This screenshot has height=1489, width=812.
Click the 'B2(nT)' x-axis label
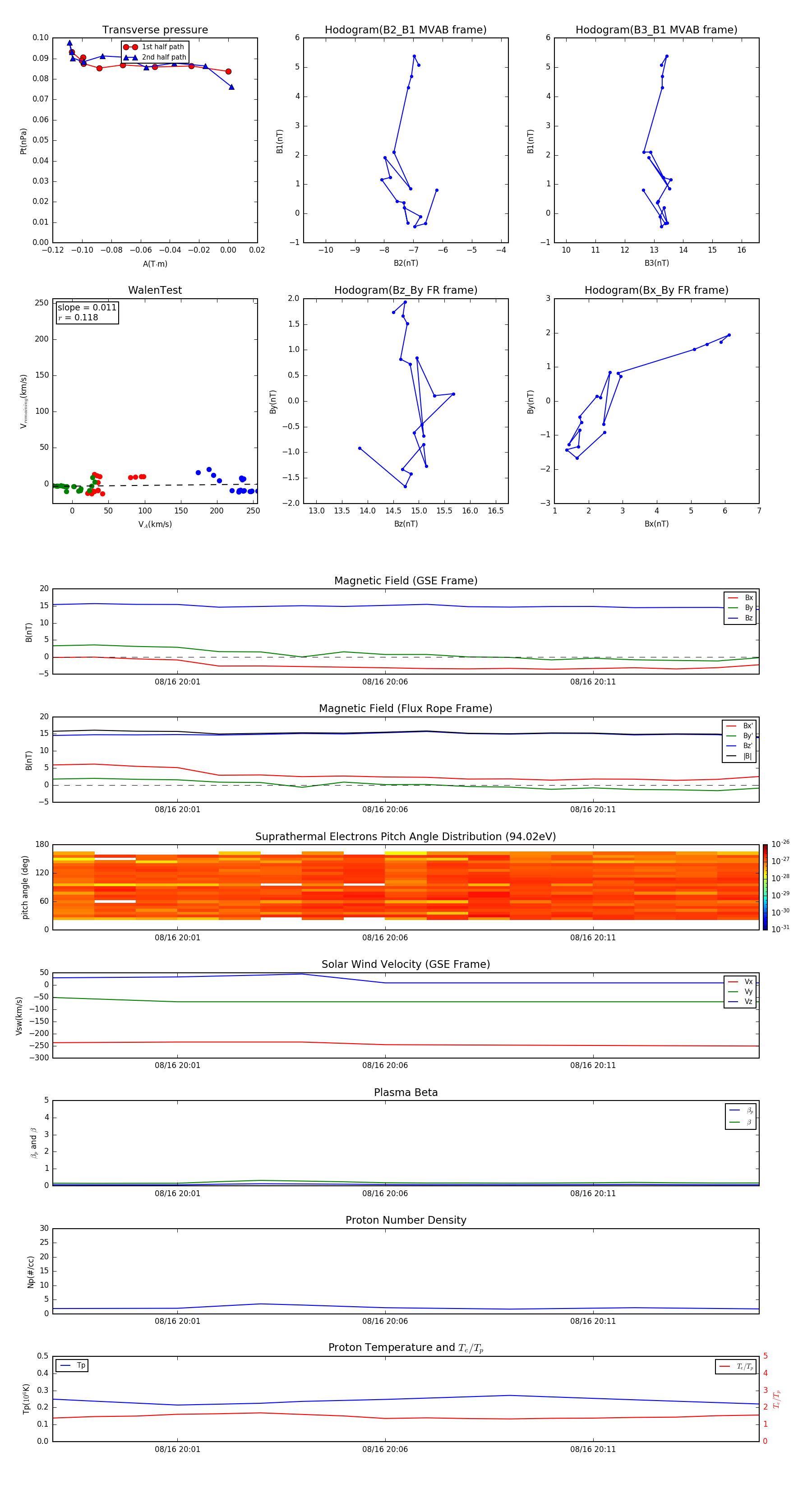406,263
